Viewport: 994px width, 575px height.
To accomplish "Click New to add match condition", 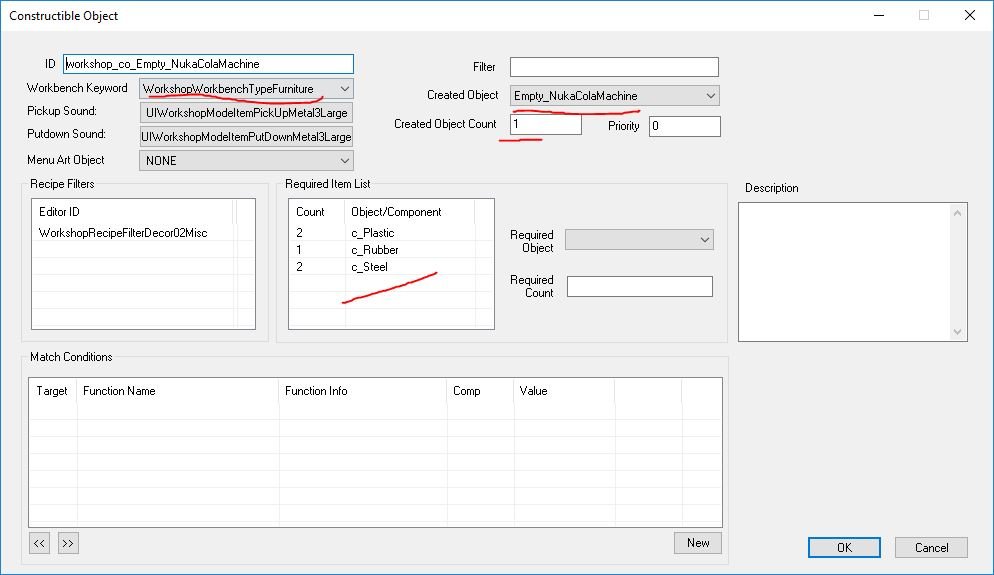I will (x=698, y=543).
